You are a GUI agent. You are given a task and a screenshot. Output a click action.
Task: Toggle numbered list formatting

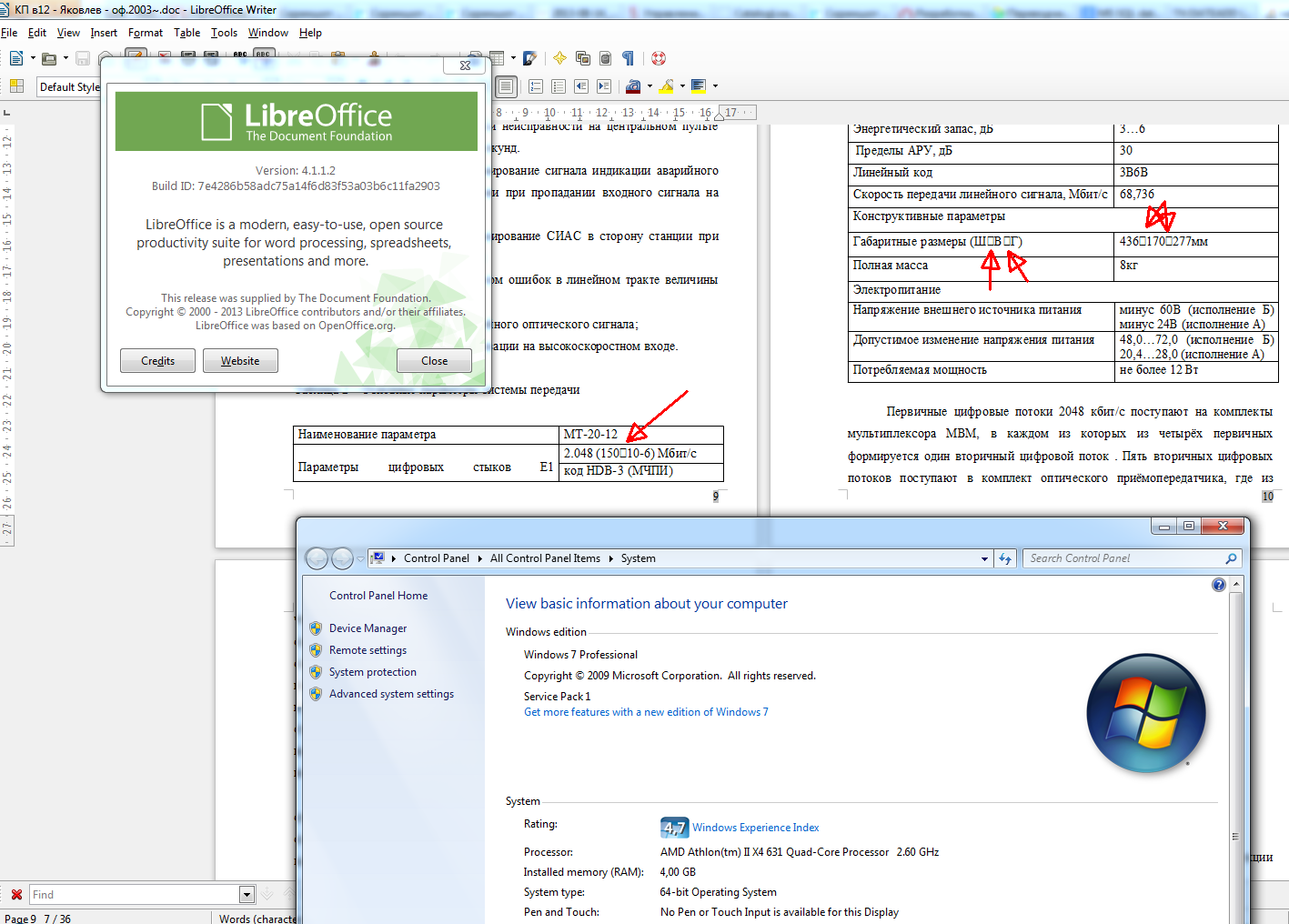tap(536, 86)
